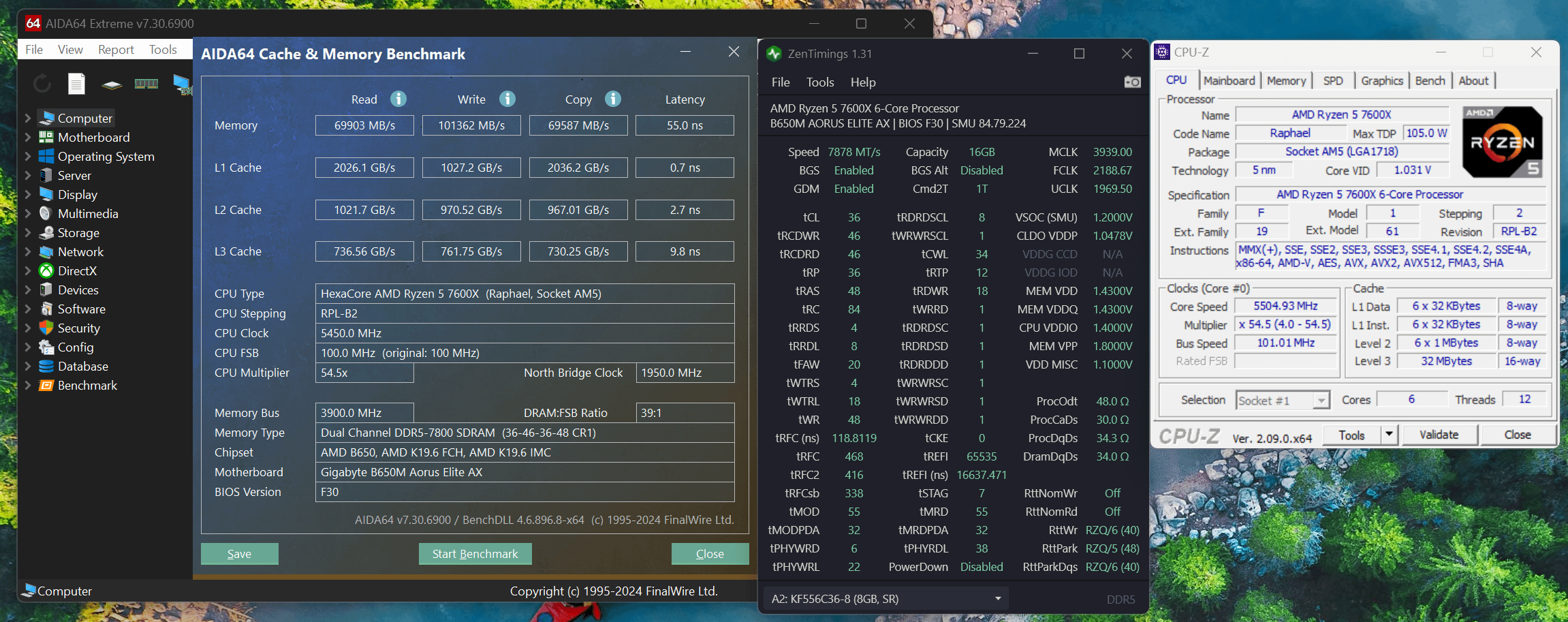
Task: Click Close button in AIDA64 benchmark dialog
Action: coord(710,554)
